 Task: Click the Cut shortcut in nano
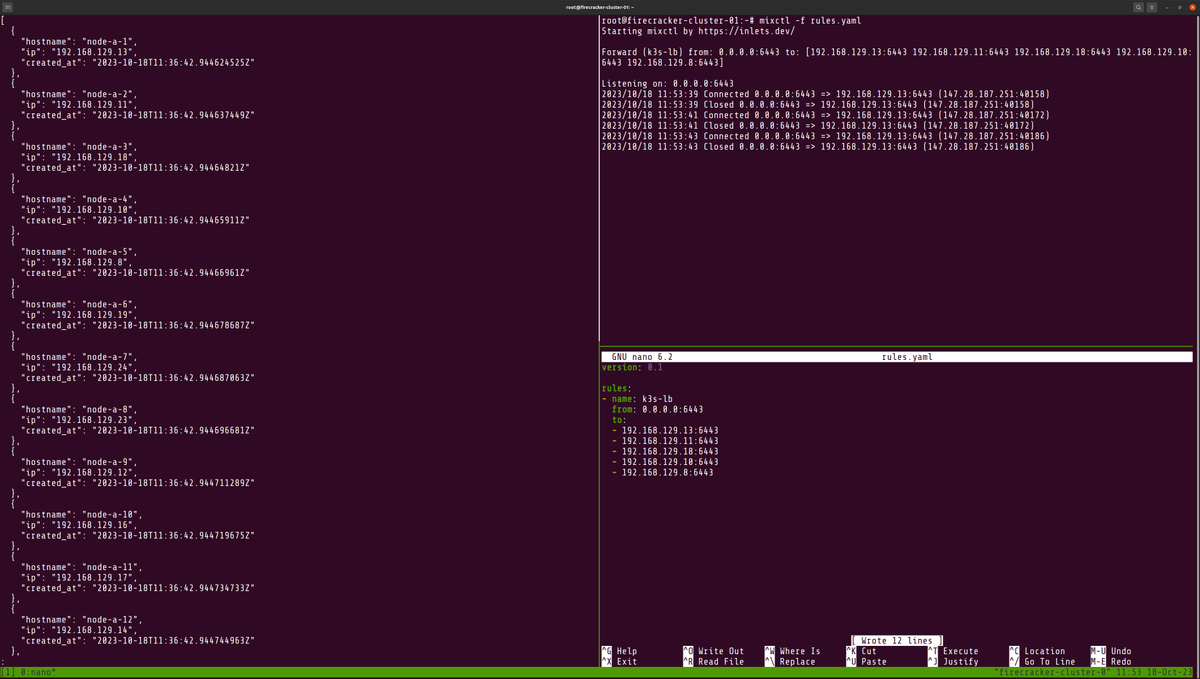tap(861, 651)
